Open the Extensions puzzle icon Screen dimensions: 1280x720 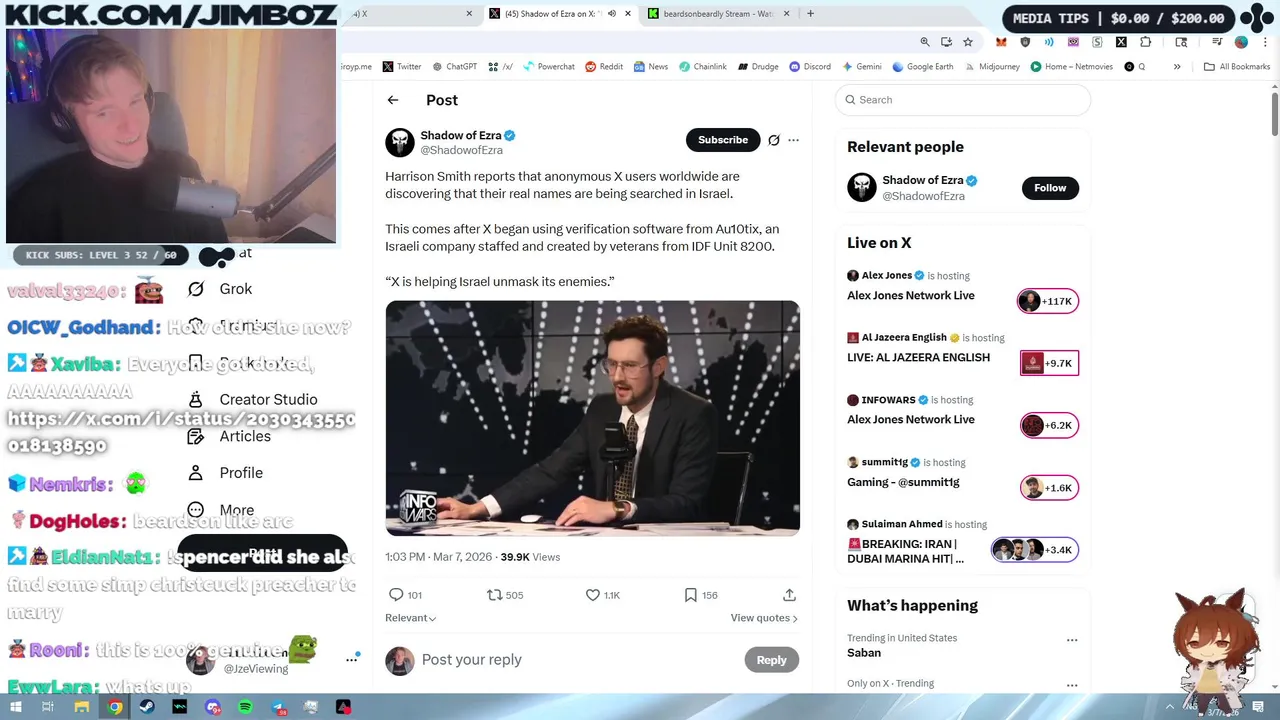pos(1146,42)
